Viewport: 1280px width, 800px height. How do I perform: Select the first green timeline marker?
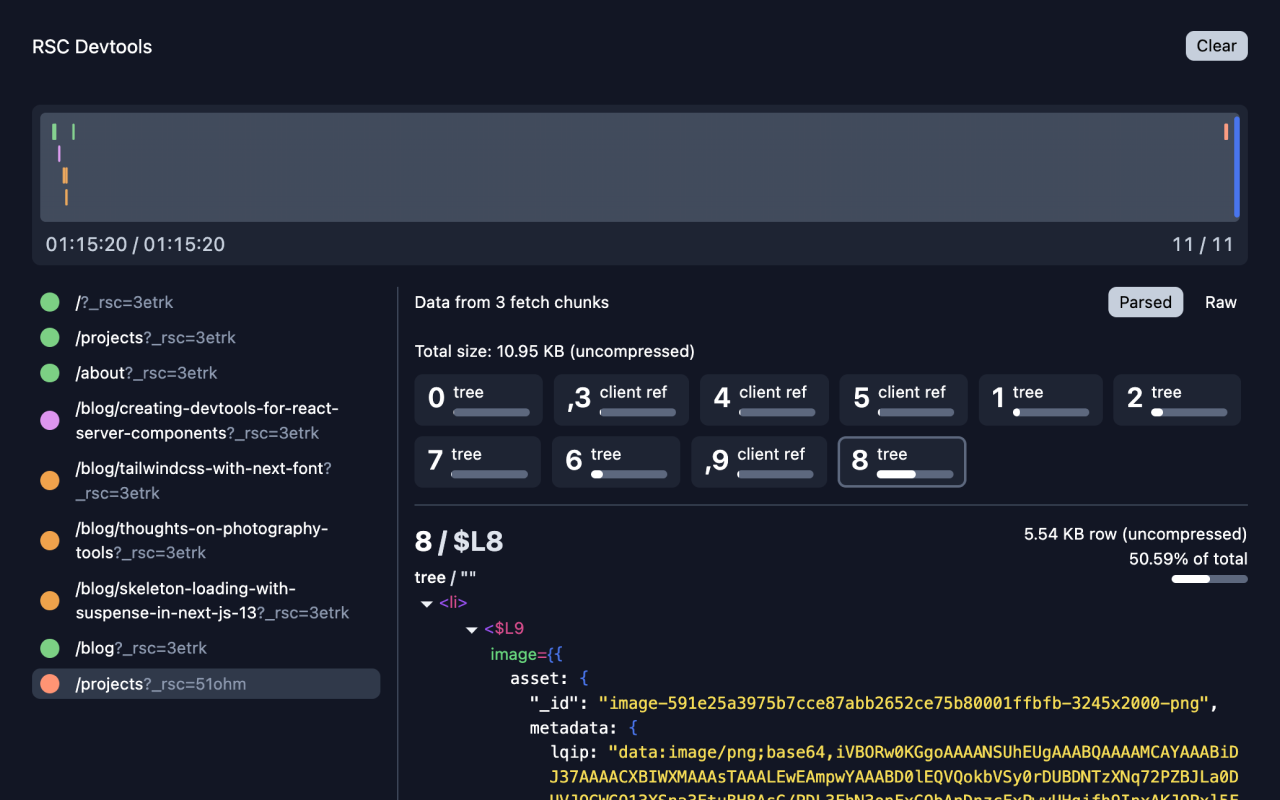(53, 130)
